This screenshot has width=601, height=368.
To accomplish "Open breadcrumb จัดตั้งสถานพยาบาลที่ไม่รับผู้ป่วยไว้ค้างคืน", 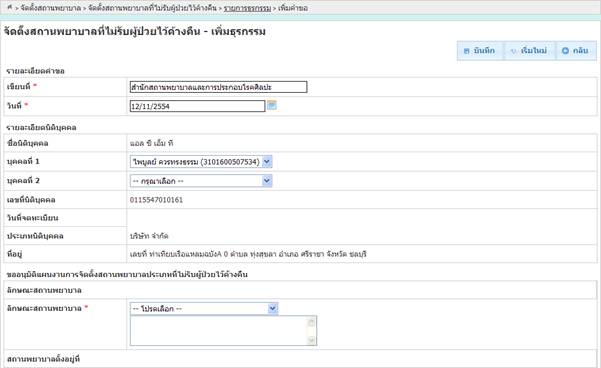I will coord(153,8).
